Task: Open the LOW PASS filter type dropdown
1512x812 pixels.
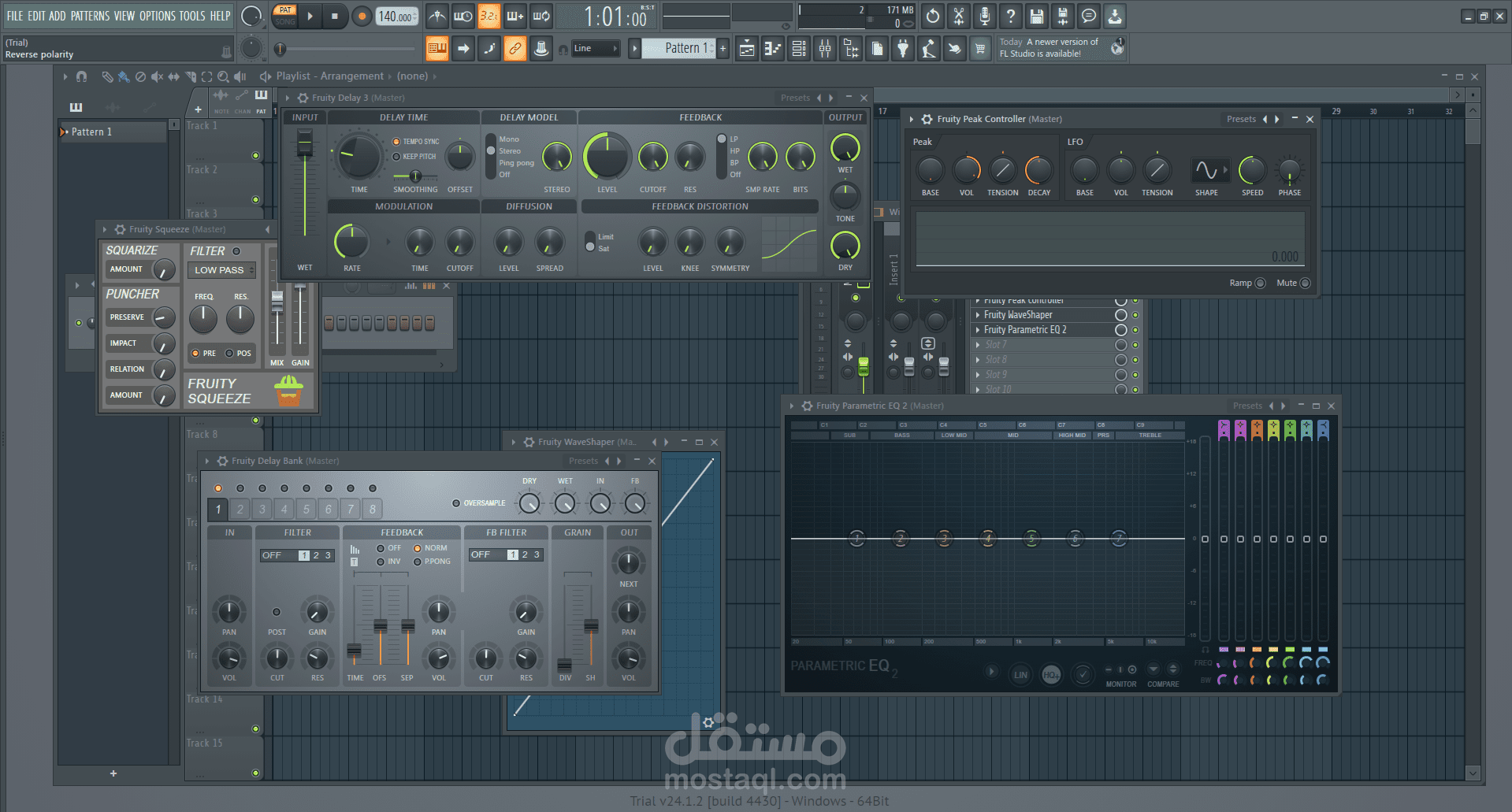Action: (221, 270)
